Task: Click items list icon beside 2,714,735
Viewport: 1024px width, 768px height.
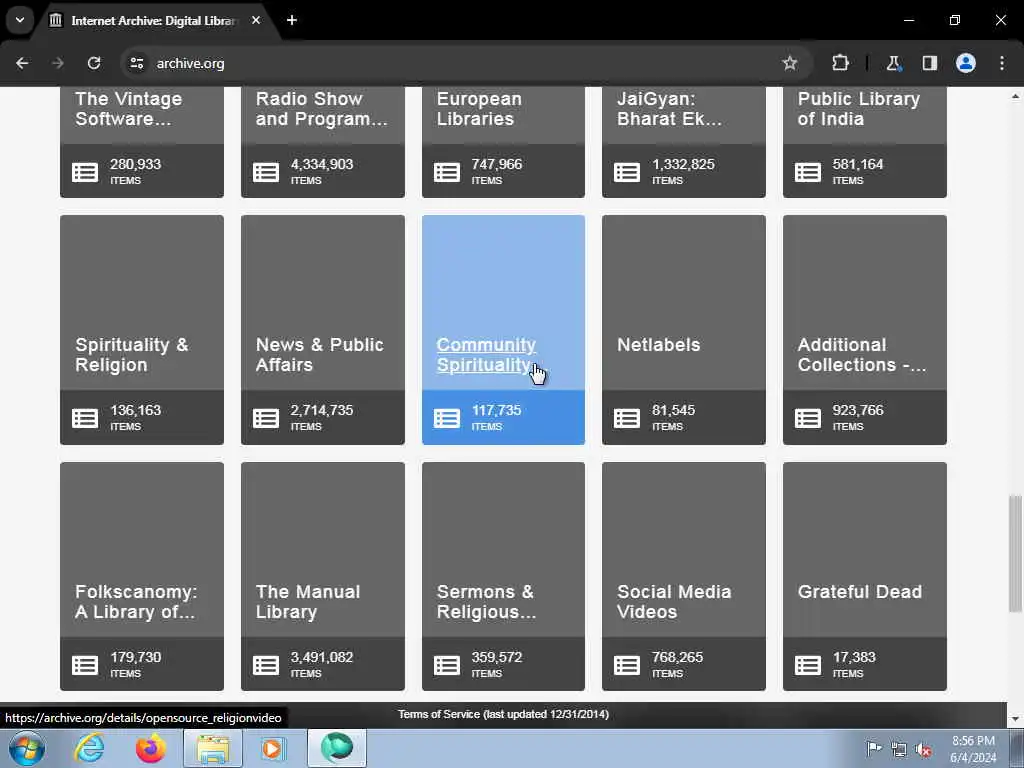Action: pyautogui.click(x=266, y=419)
